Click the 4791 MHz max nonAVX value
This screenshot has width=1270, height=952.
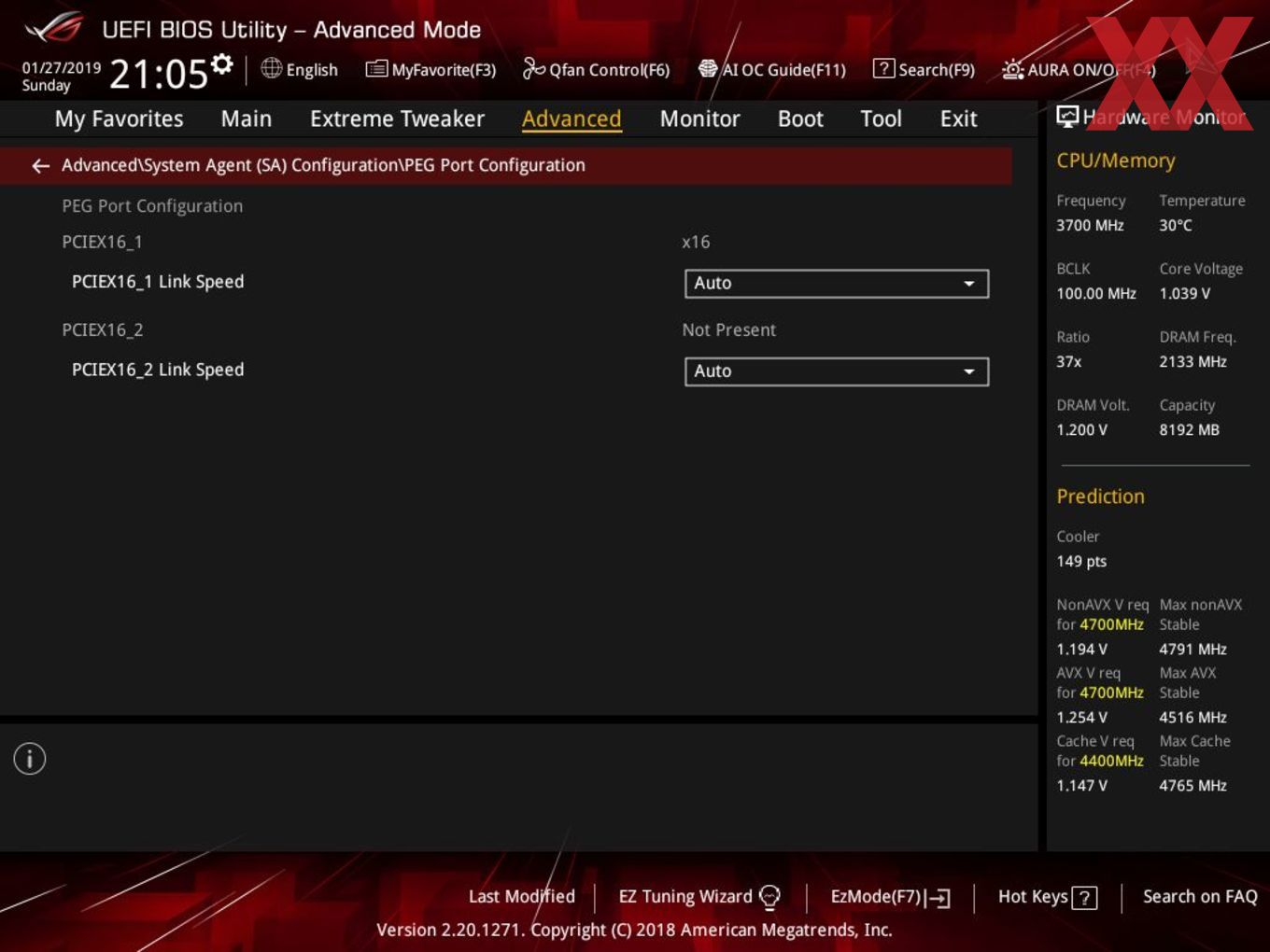click(x=1192, y=649)
